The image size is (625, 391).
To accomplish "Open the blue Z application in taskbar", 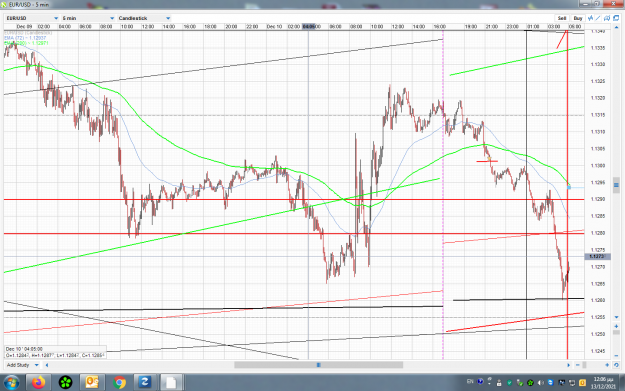I will pyautogui.click(x=144, y=383).
